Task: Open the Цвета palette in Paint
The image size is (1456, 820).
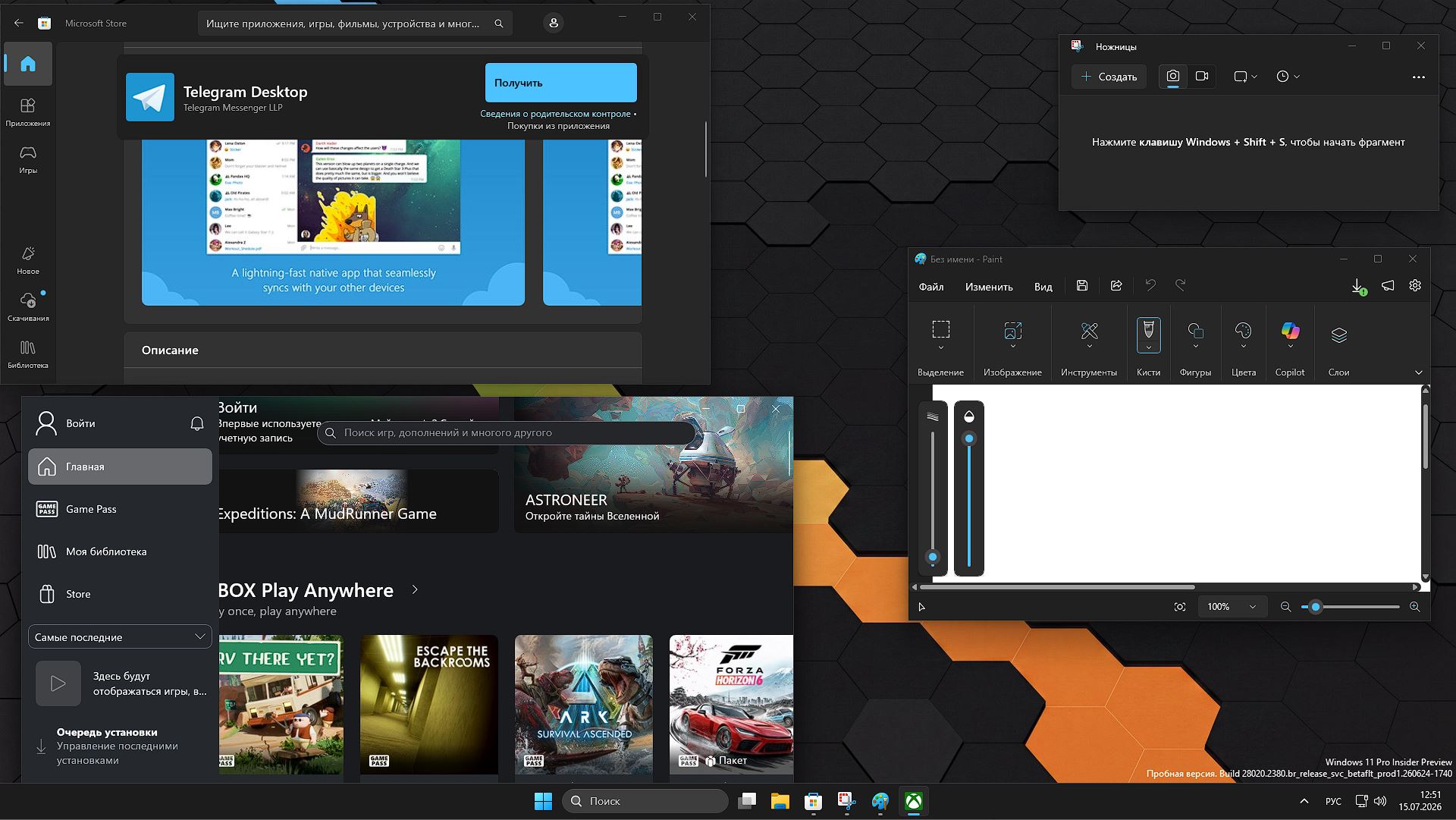Action: point(1244,335)
